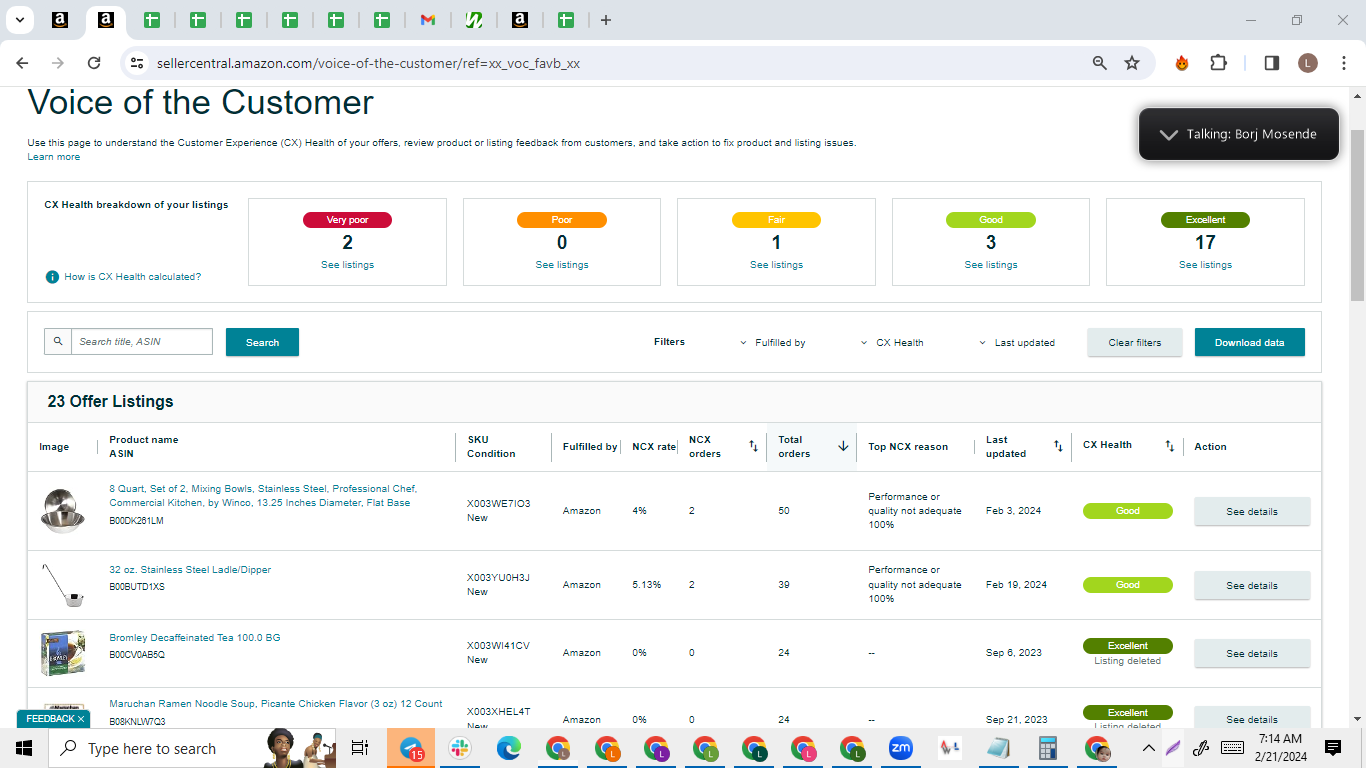Open the Bromley Decaffeinated Tea listing
The image size is (1366, 768).
coord(195,638)
